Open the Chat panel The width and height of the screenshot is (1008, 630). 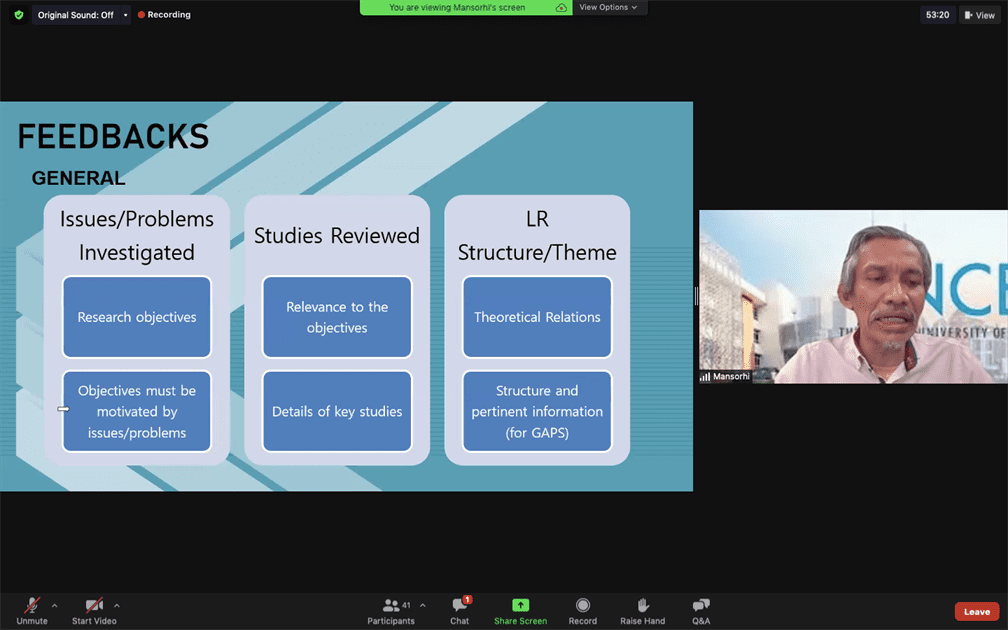click(x=459, y=610)
